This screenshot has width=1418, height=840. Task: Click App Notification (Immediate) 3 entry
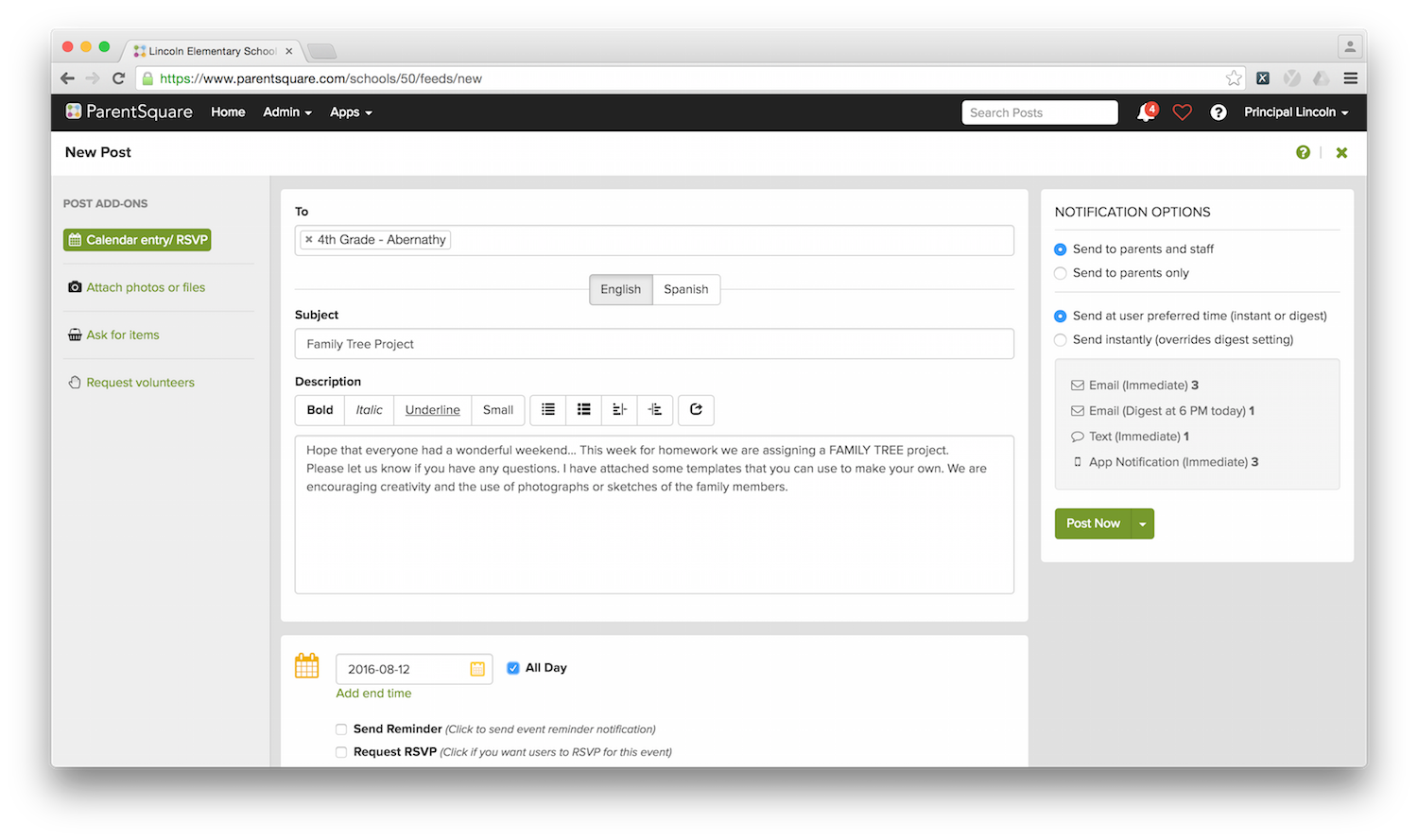pyautogui.click(x=1166, y=462)
